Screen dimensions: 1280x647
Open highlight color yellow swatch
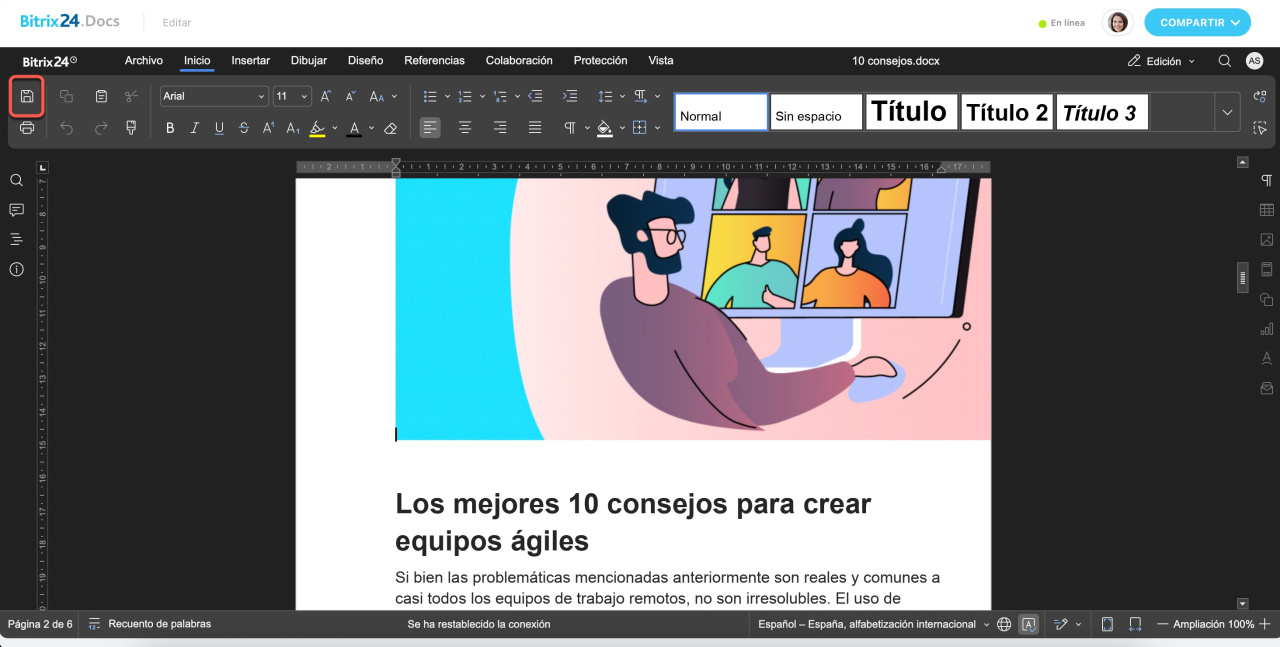pos(317,128)
